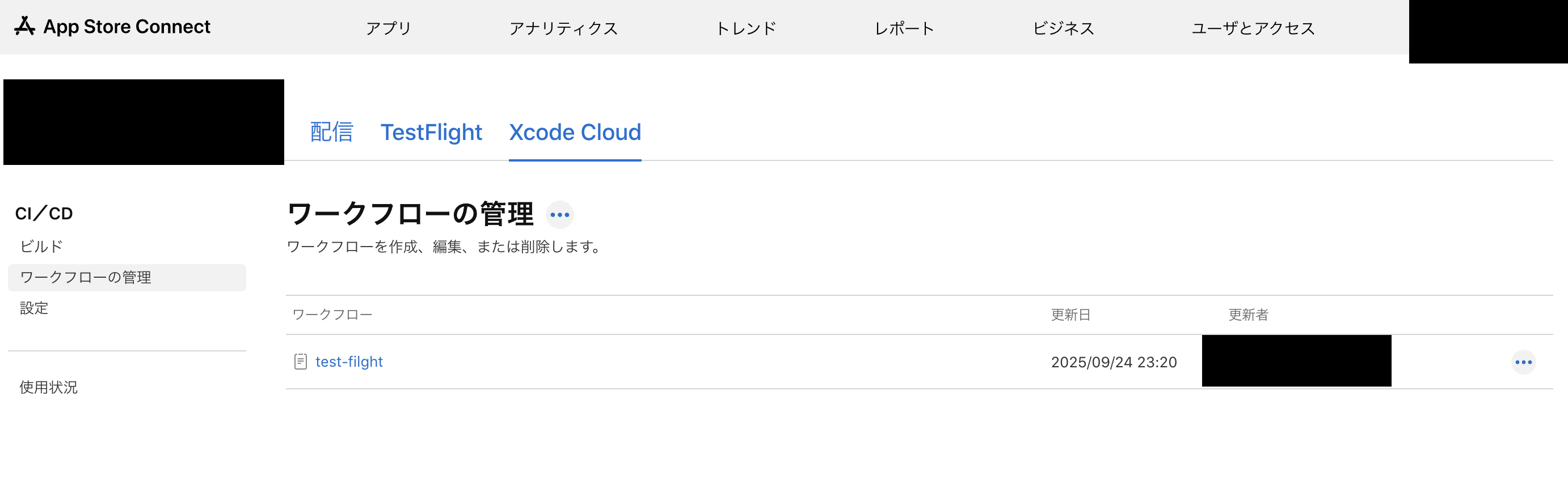The image size is (1568, 492).
Task: Open the more options menu beside ワークフローの管理 heading
Action: click(559, 215)
